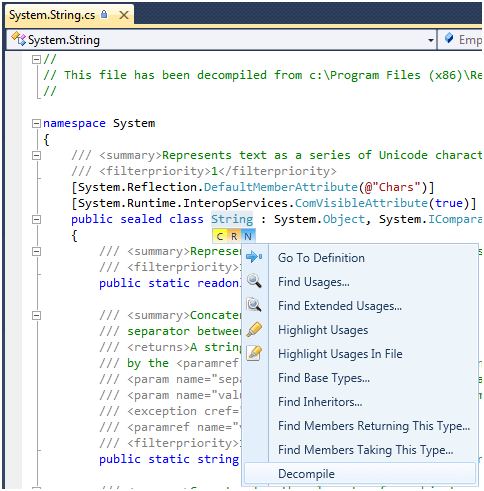The image size is (484, 491).
Task: Click the yellow C navigation button
Action: tap(220, 236)
